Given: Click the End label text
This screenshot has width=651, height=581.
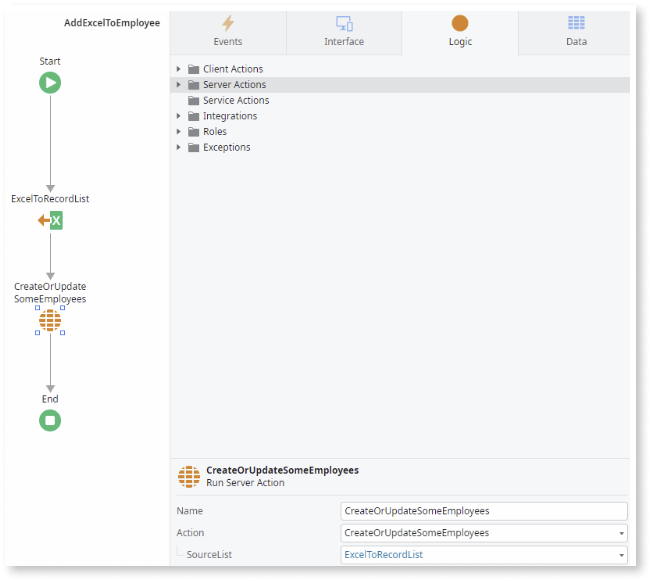Looking at the screenshot, I should tap(50, 399).
